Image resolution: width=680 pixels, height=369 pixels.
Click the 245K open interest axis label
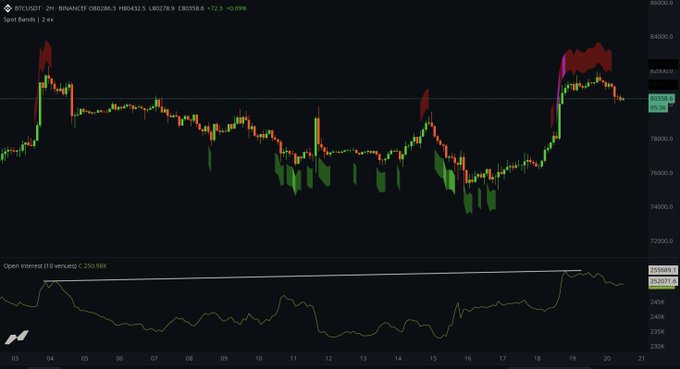coord(657,302)
